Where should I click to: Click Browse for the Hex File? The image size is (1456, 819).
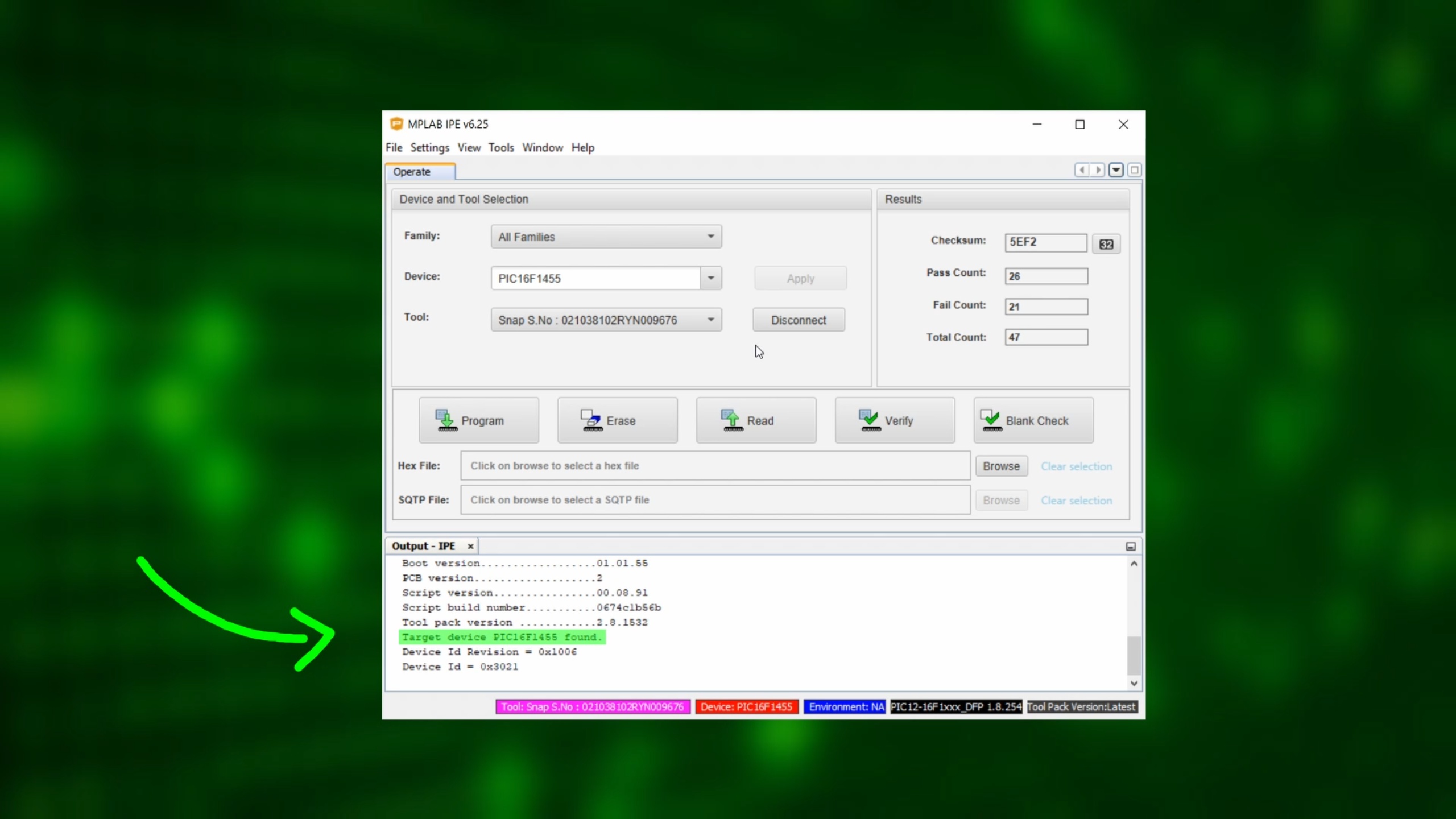point(1001,466)
